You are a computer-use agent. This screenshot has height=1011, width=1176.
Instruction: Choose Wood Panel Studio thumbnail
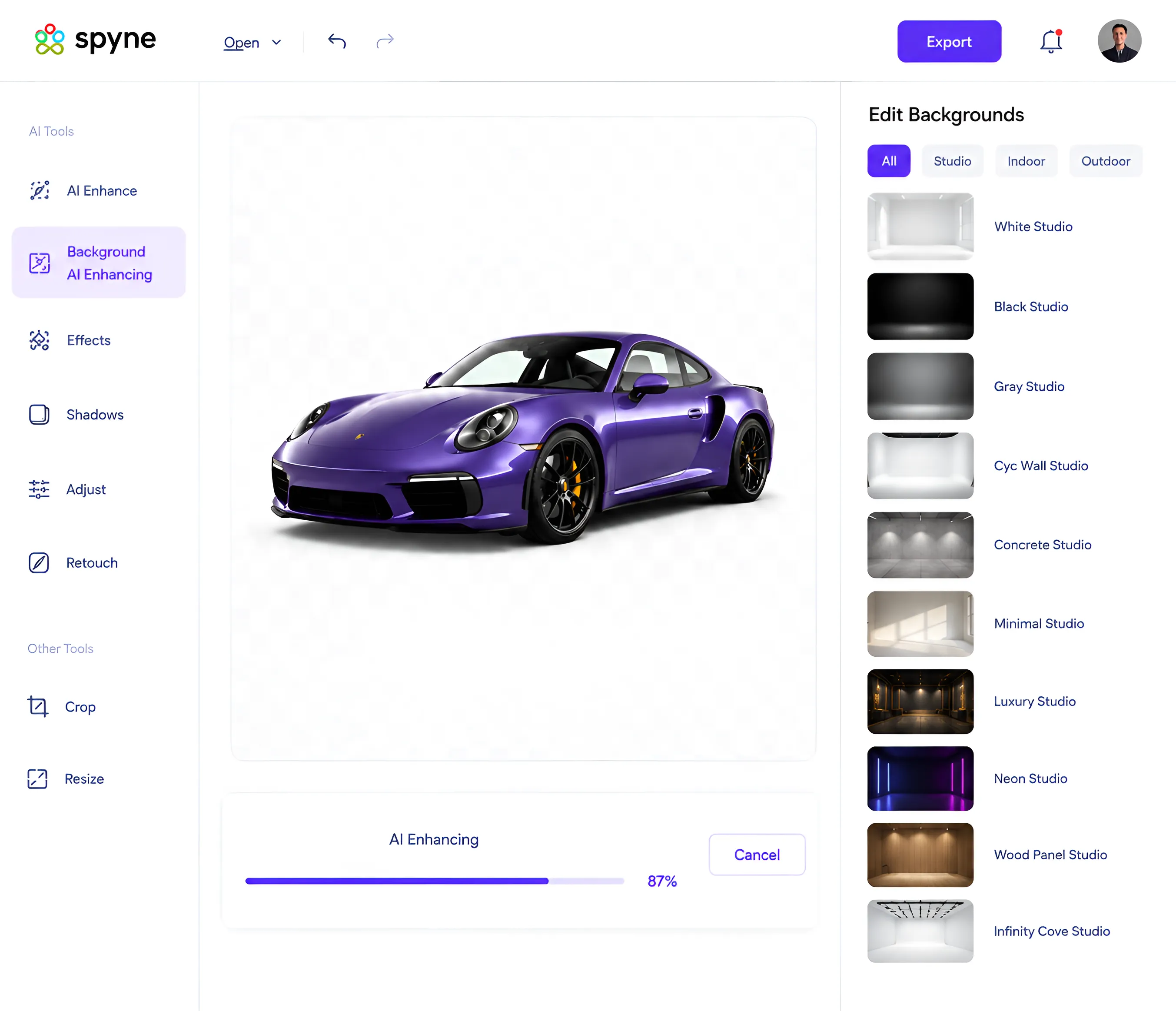pyautogui.click(x=920, y=855)
